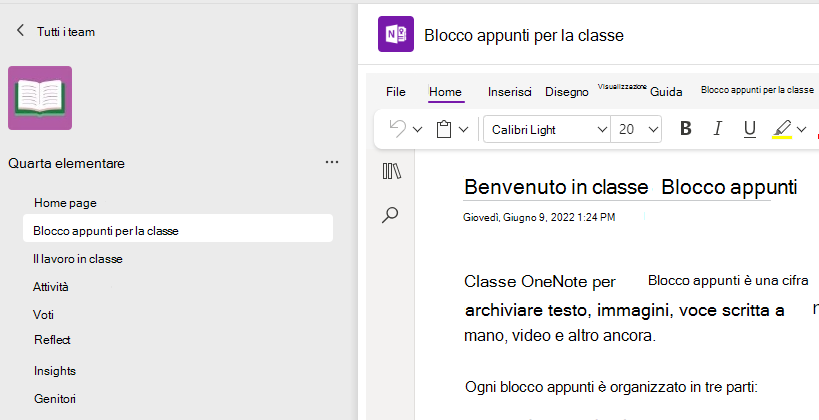Viewport: 819px width, 420px height.
Task: Switch to the Inserisci ribbon tab
Action: pos(509,92)
